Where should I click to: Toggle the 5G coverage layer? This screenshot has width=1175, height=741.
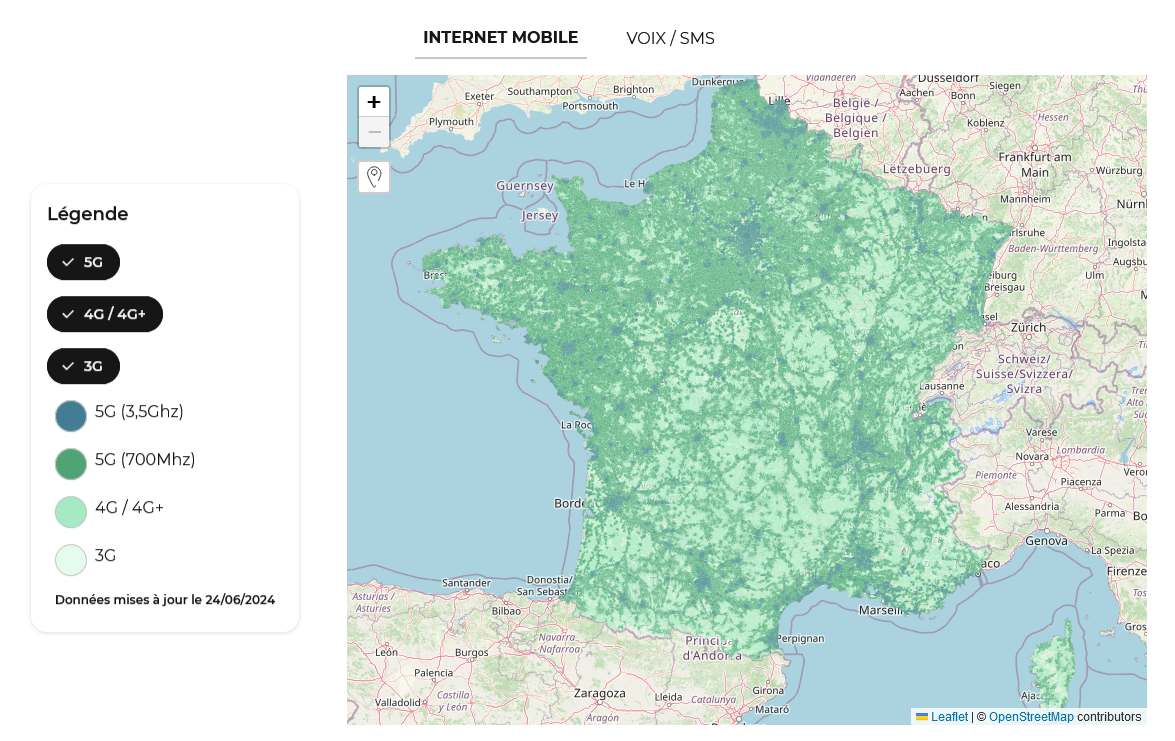(83, 262)
